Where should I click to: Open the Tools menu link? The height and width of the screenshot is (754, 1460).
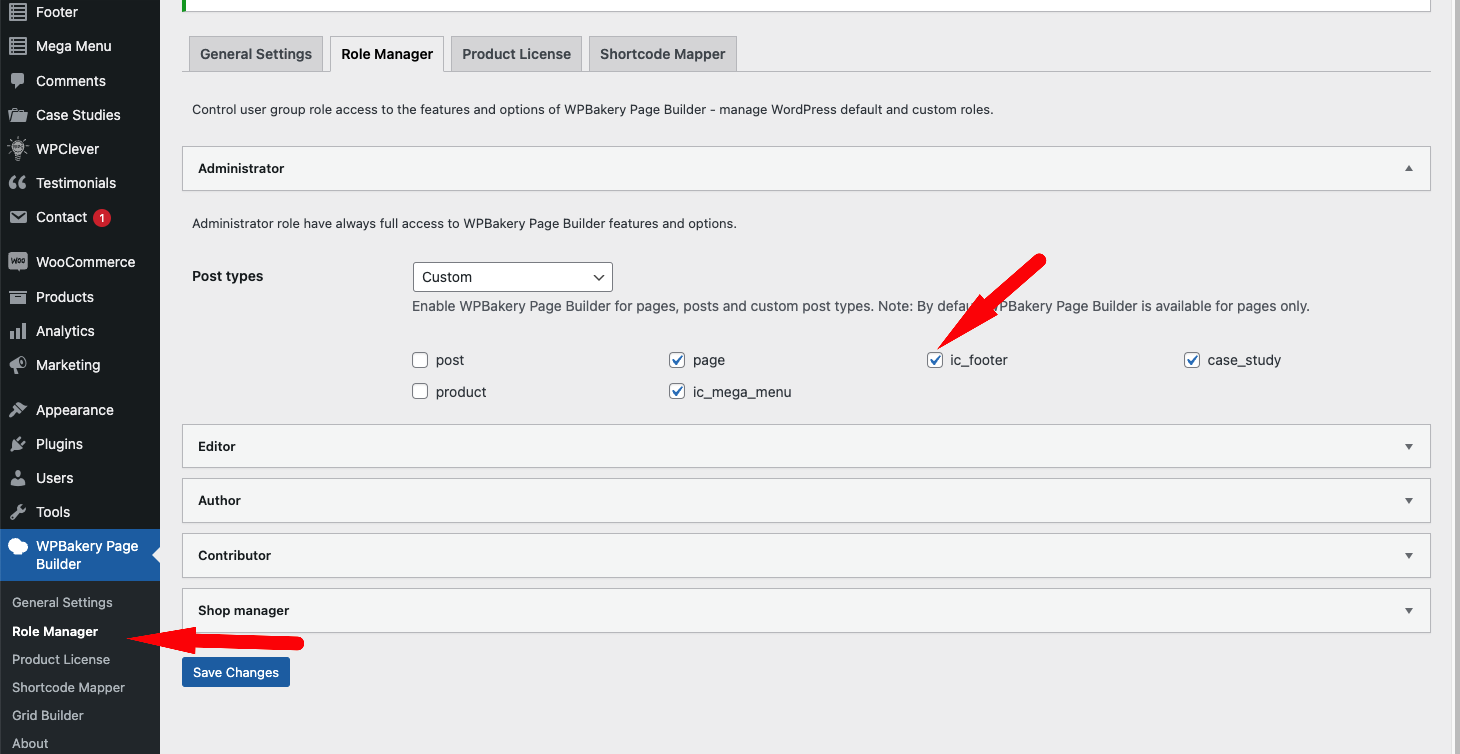(x=53, y=512)
